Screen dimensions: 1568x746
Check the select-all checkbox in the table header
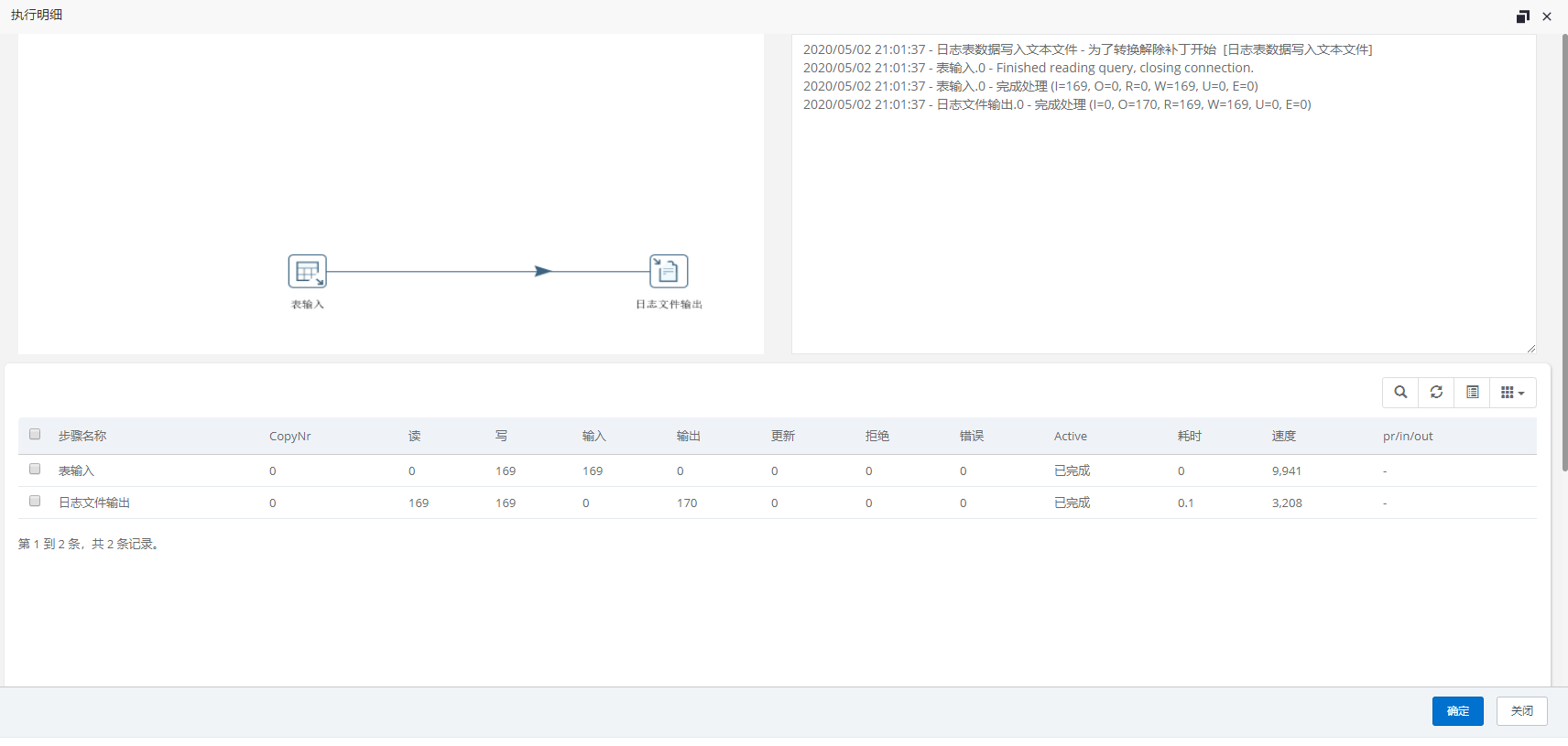[35, 434]
